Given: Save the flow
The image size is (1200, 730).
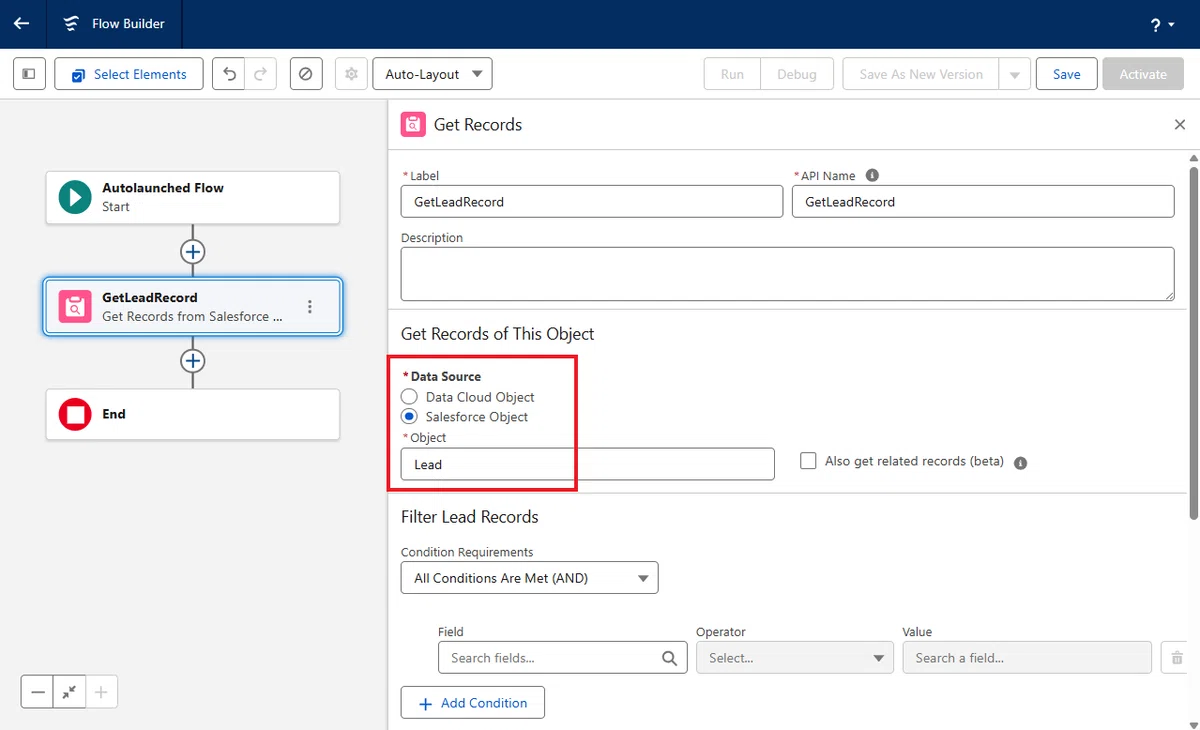Looking at the screenshot, I should pos(1066,74).
